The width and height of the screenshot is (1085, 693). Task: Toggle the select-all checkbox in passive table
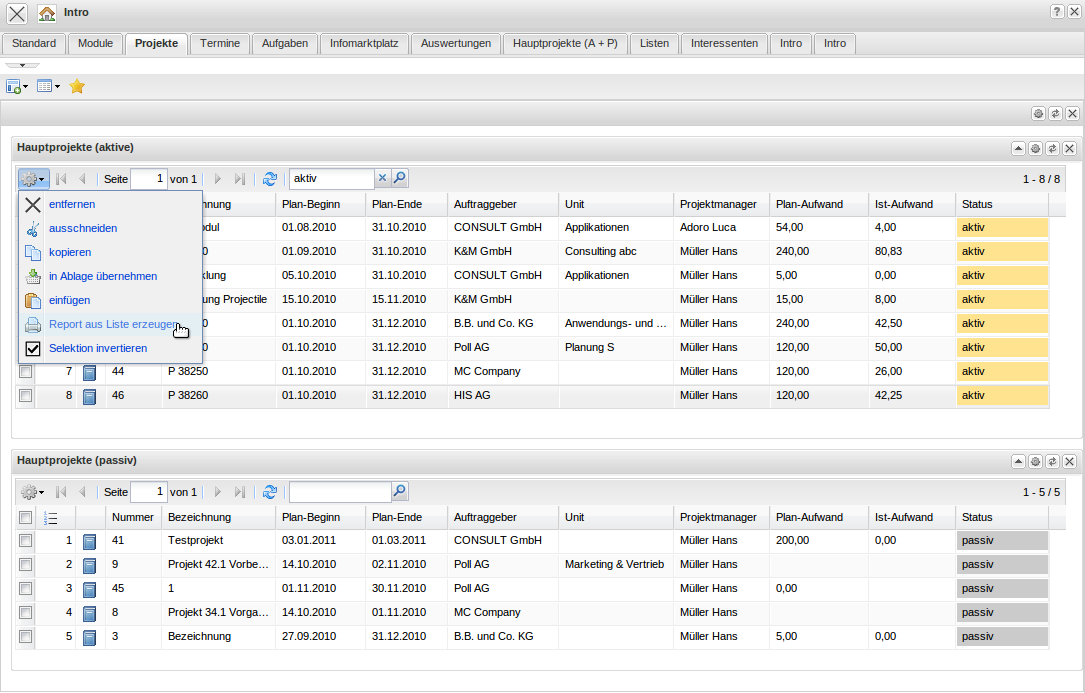tap(26, 517)
